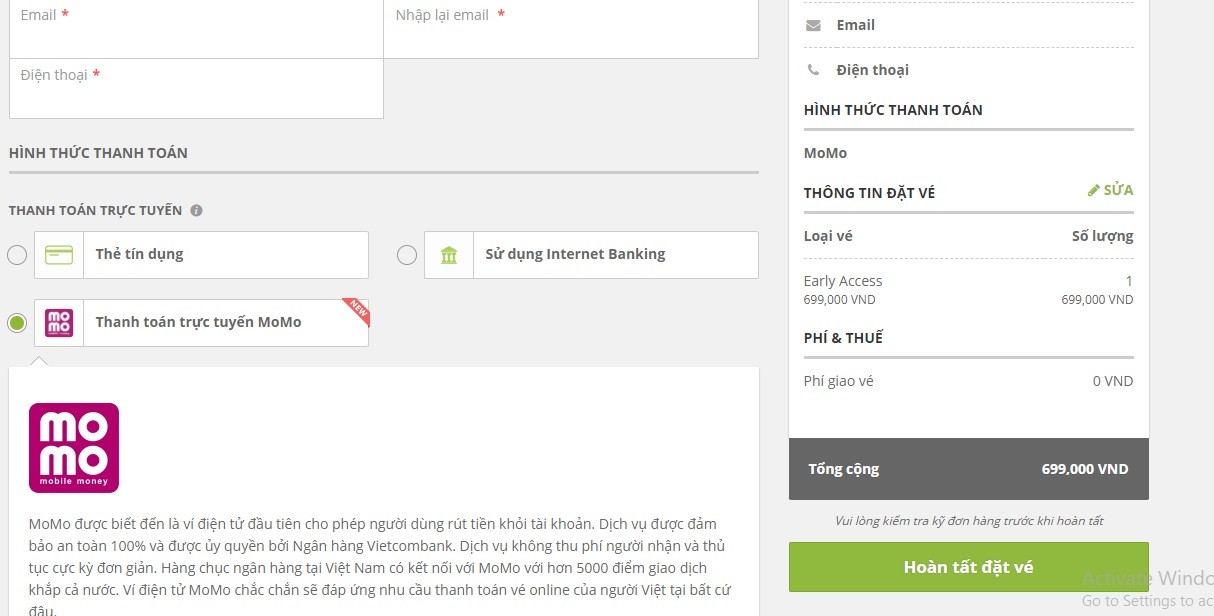Click the envelope icon in order summary
This screenshot has width=1214, height=616.
pyautogui.click(x=813, y=25)
